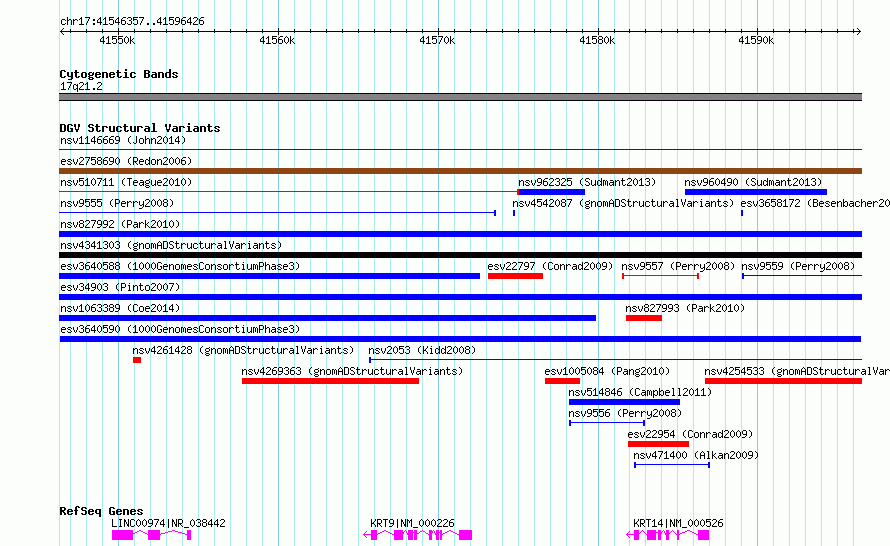Image resolution: width=890 pixels, height=546 pixels.
Task: Click the right arrow of the ruler
Action: [x=858, y=31]
